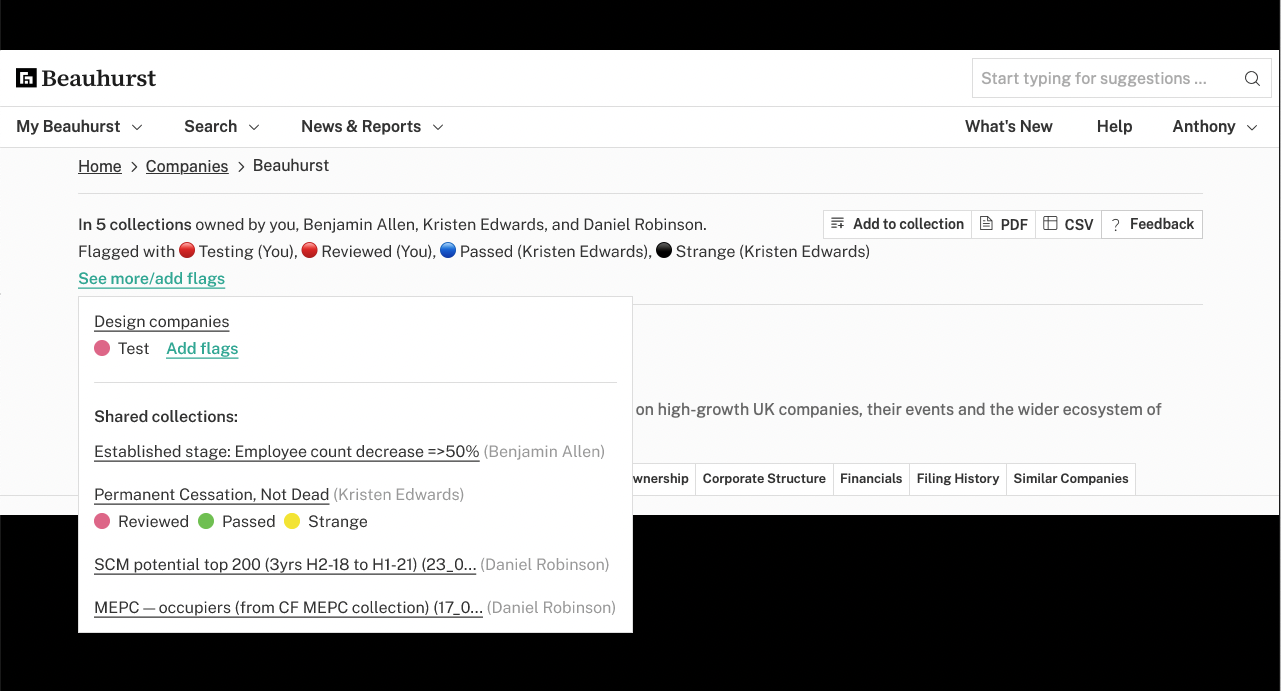Open the Anthony account dropdown chevron

[1252, 127]
